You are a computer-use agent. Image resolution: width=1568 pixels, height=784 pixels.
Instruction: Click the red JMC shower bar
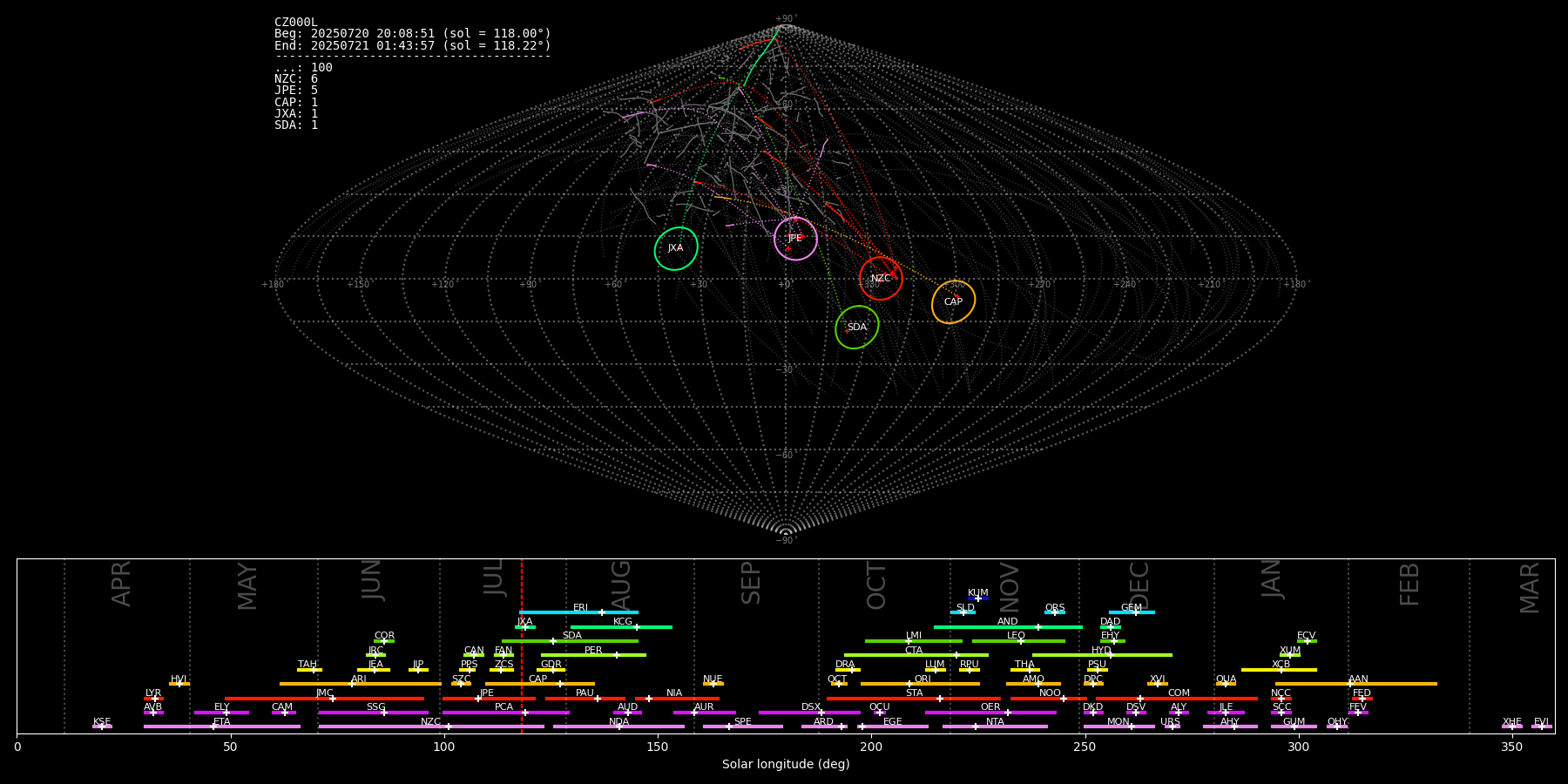325,699
